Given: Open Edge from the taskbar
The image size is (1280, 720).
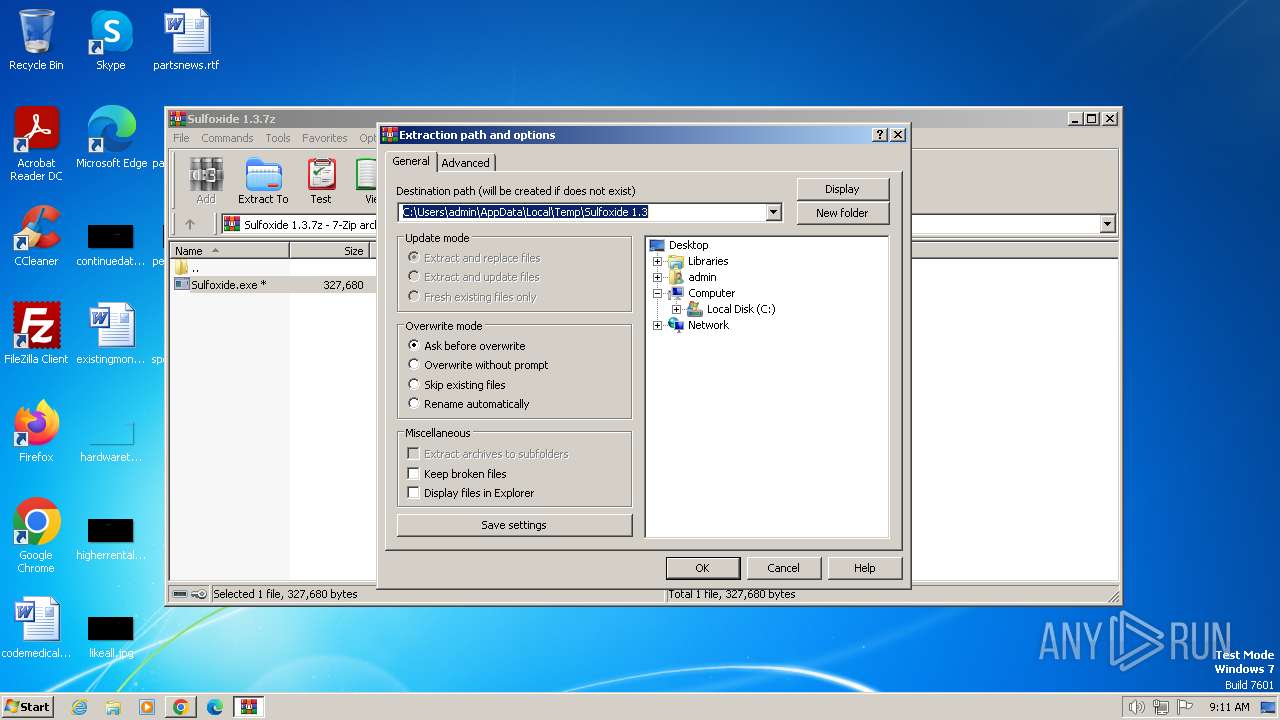Looking at the screenshot, I should click(x=215, y=707).
